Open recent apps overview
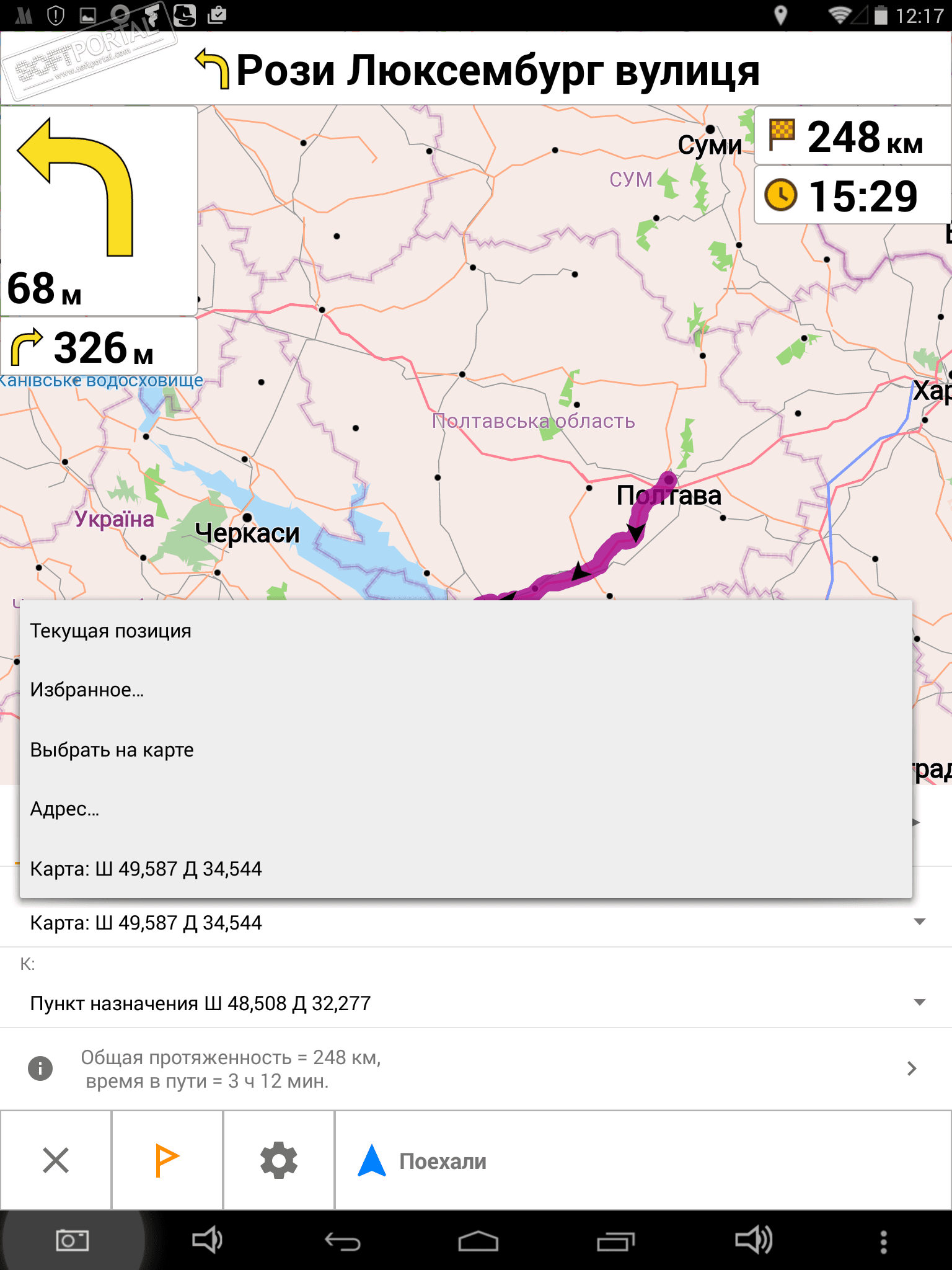Image resolution: width=952 pixels, height=1270 pixels. pyautogui.click(x=615, y=1241)
